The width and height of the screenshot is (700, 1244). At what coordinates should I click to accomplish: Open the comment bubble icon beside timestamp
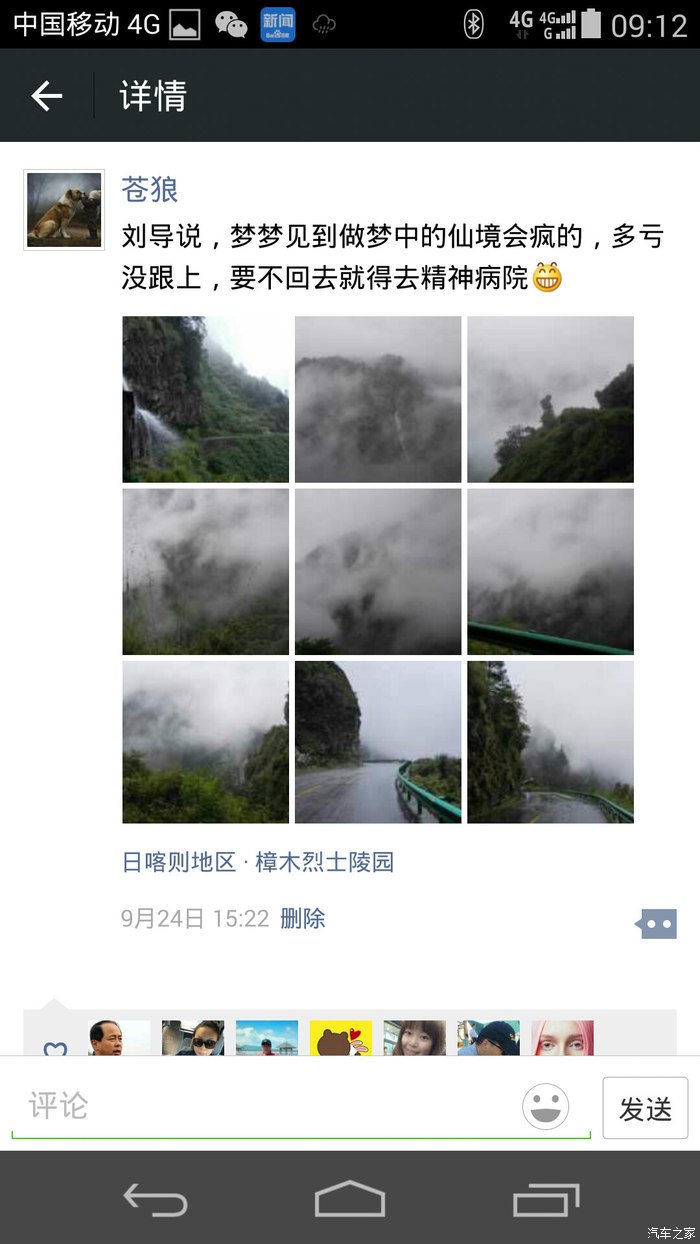click(x=656, y=924)
